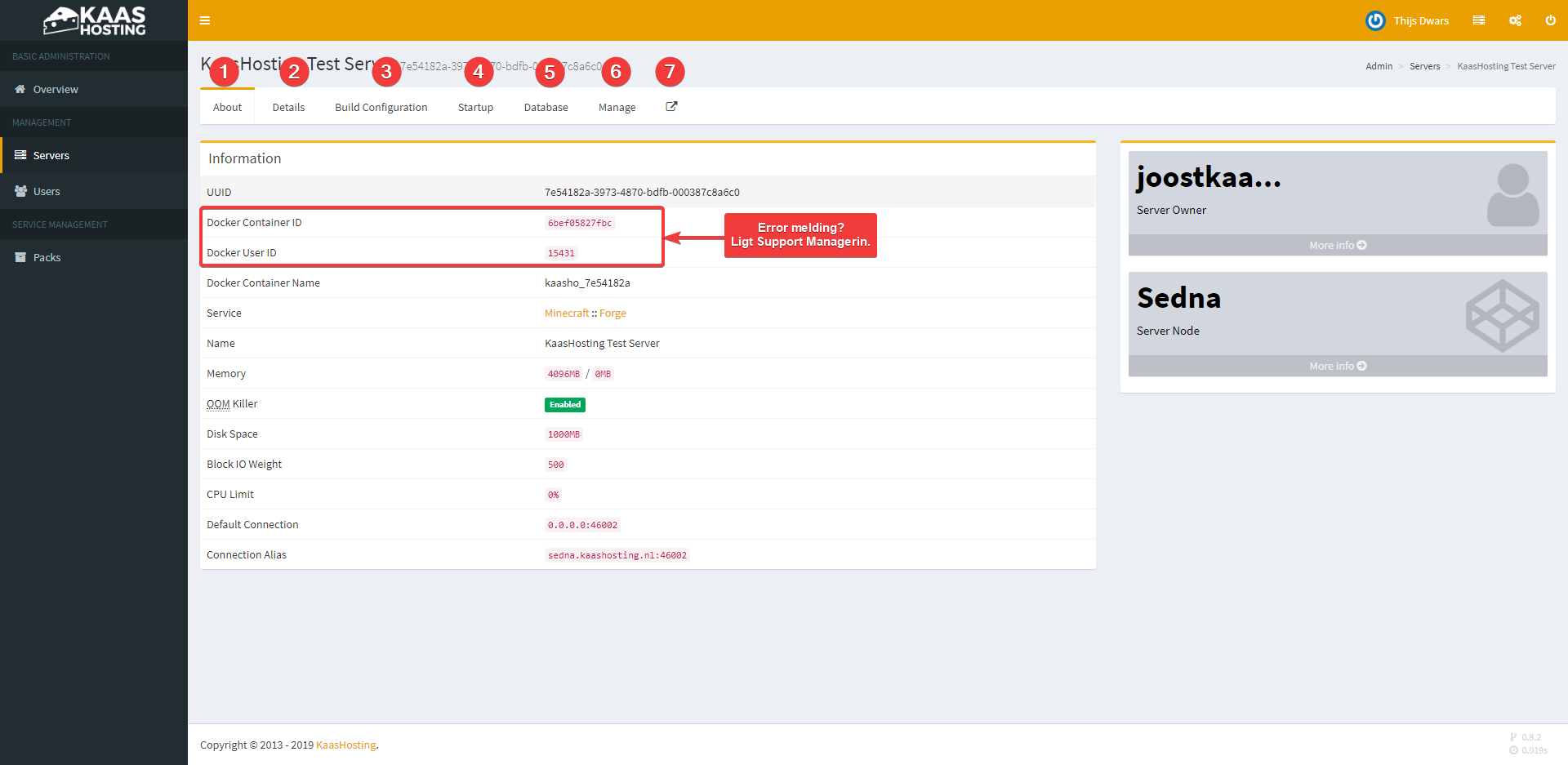Open Packs in the sidebar
The image size is (1568, 765).
click(47, 258)
